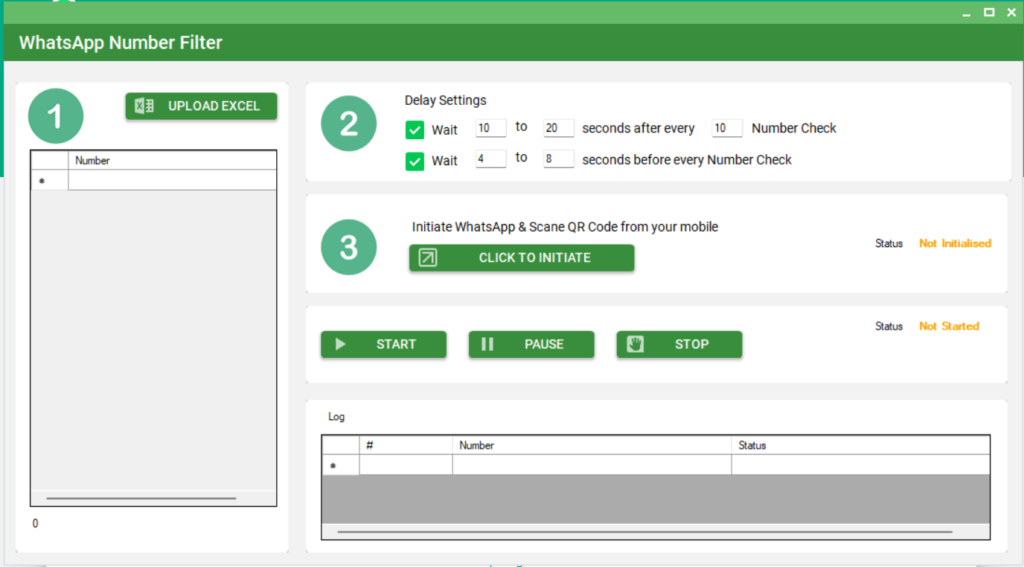The image size is (1024, 567).
Task: Click the 'Initiate WhatsApp & Scane QR Code' text
Action: pos(565,227)
